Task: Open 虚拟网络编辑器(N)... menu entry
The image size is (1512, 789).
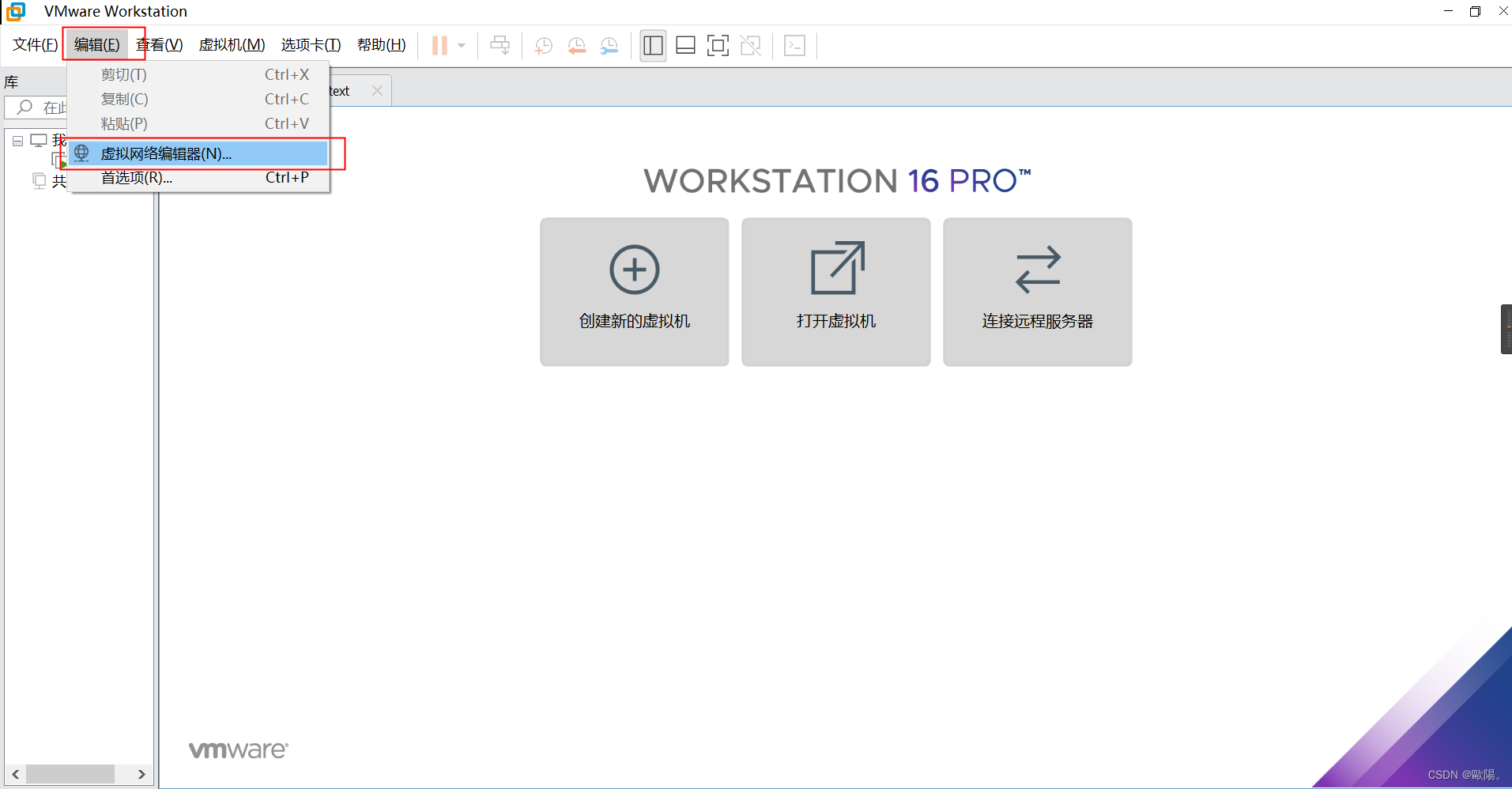Action: (x=198, y=153)
